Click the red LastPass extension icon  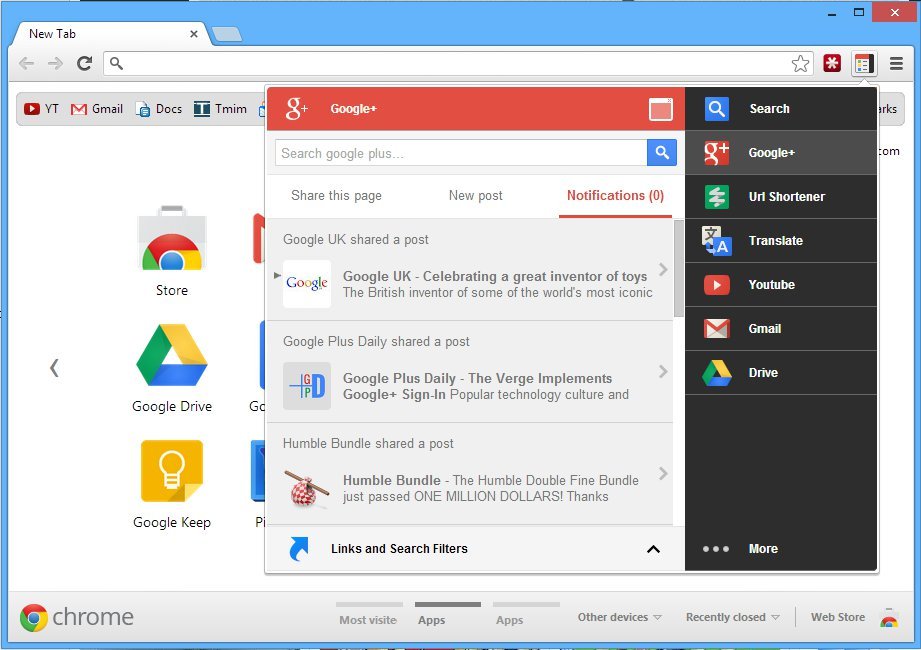pyautogui.click(x=832, y=63)
